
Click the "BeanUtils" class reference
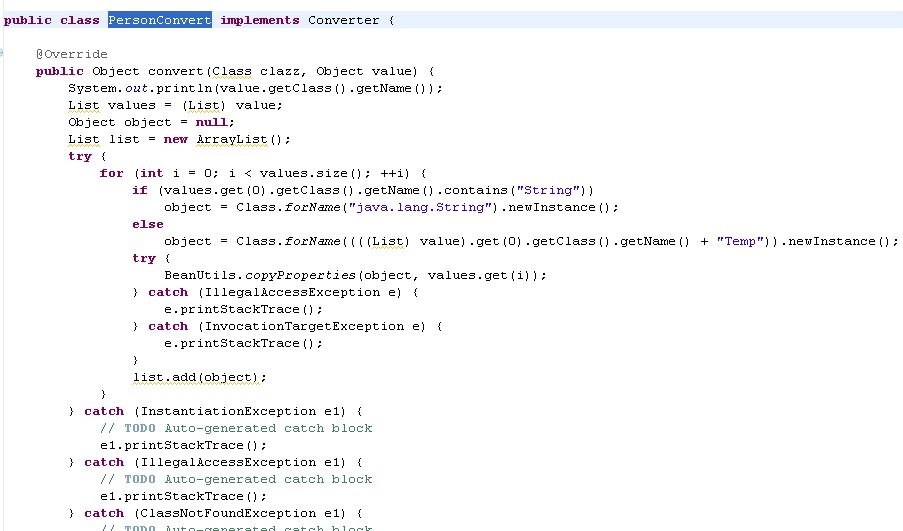[x=199, y=275]
